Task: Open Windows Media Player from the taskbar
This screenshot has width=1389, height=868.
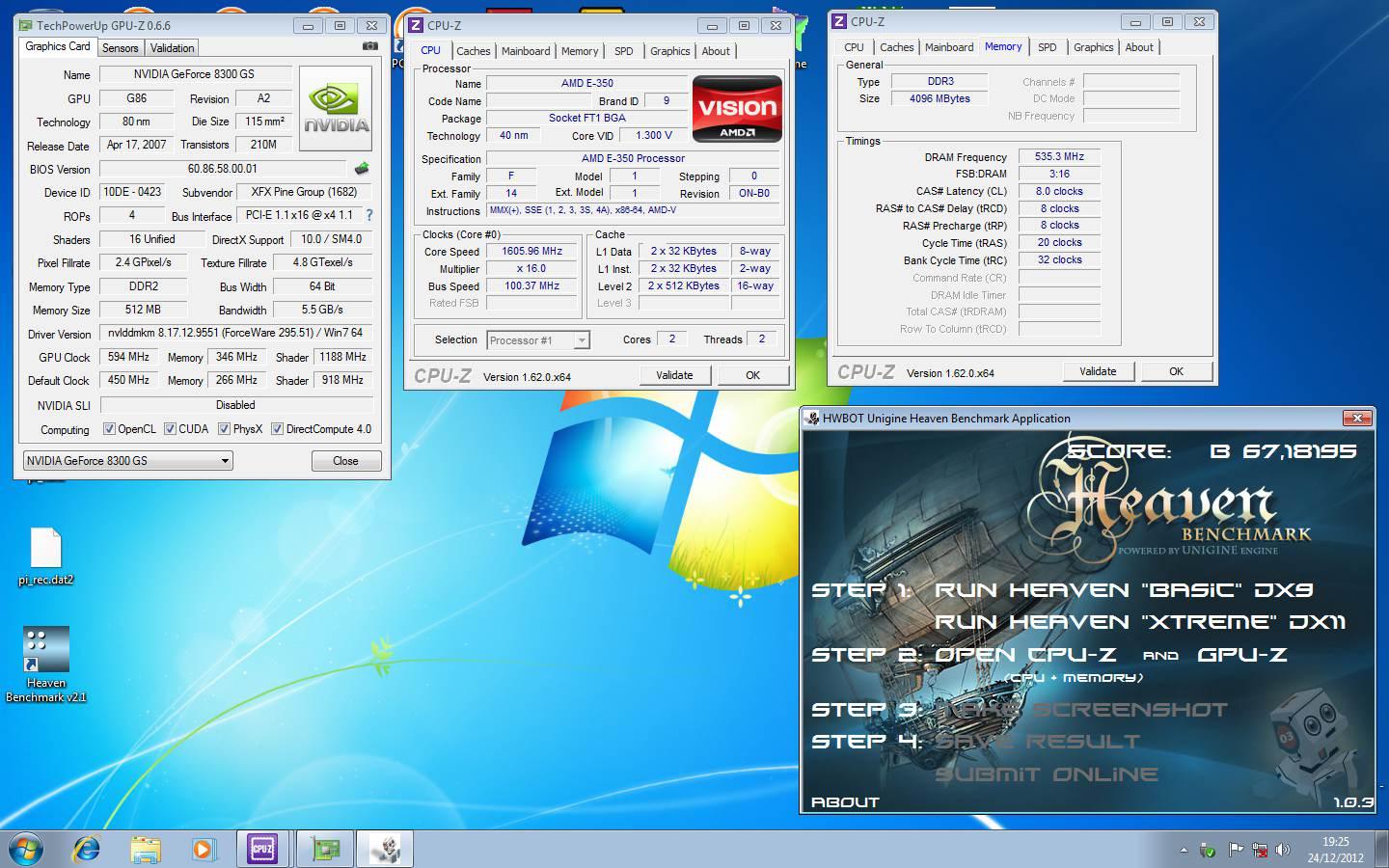Action: [x=203, y=849]
